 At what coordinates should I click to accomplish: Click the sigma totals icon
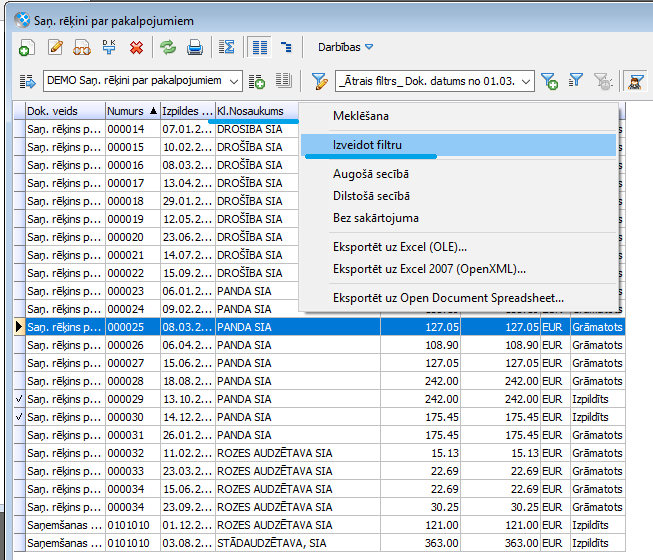coord(227,47)
